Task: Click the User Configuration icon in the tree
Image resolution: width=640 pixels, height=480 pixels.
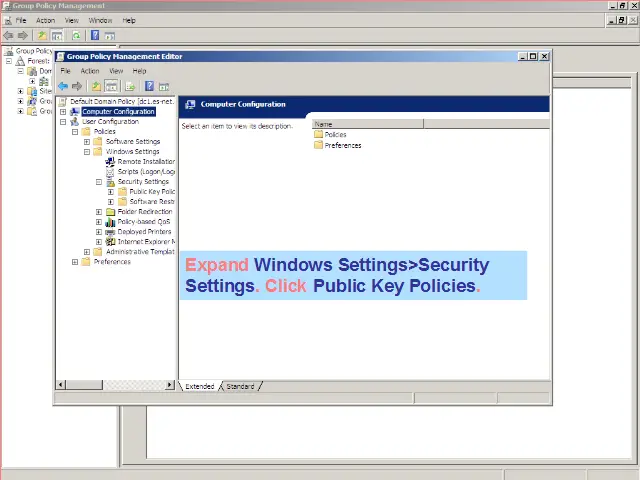Action: [x=74, y=122]
